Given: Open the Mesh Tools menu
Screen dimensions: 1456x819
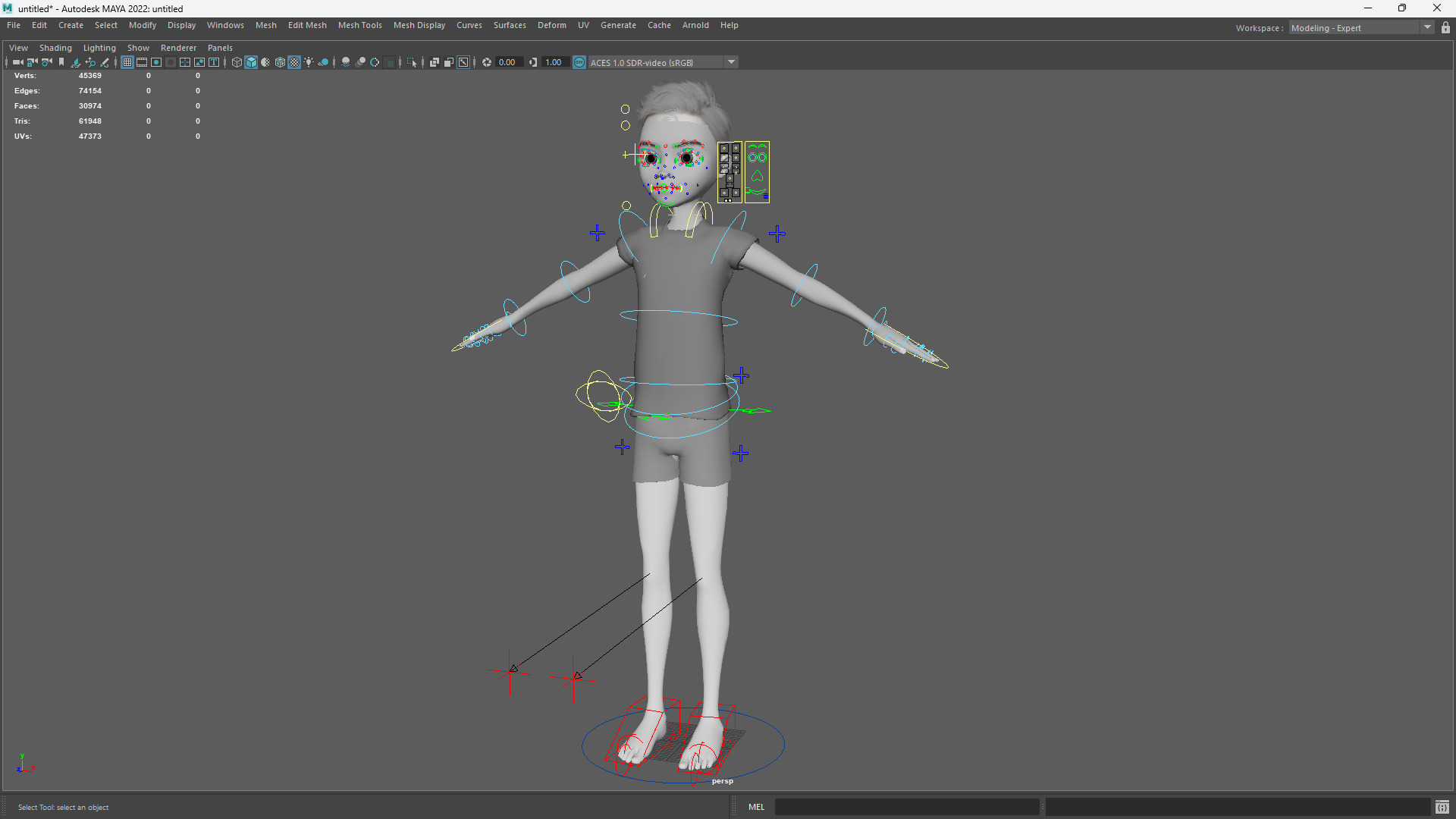Looking at the screenshot, I should (x=359, y=25).
